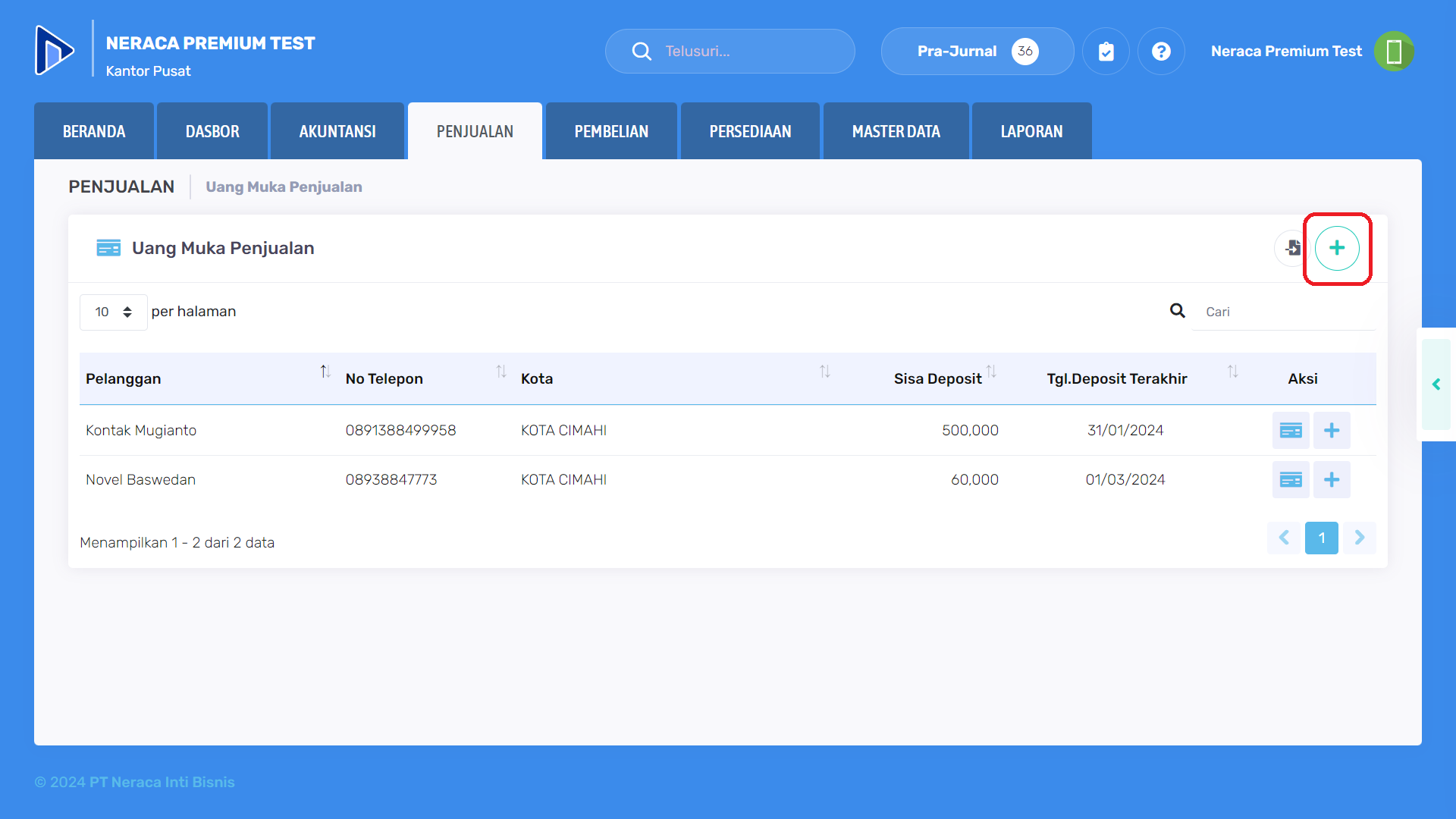Sort table by Pelanggan column arrow
This screenshot has height=819, width=1456.
tap(325, 372)
